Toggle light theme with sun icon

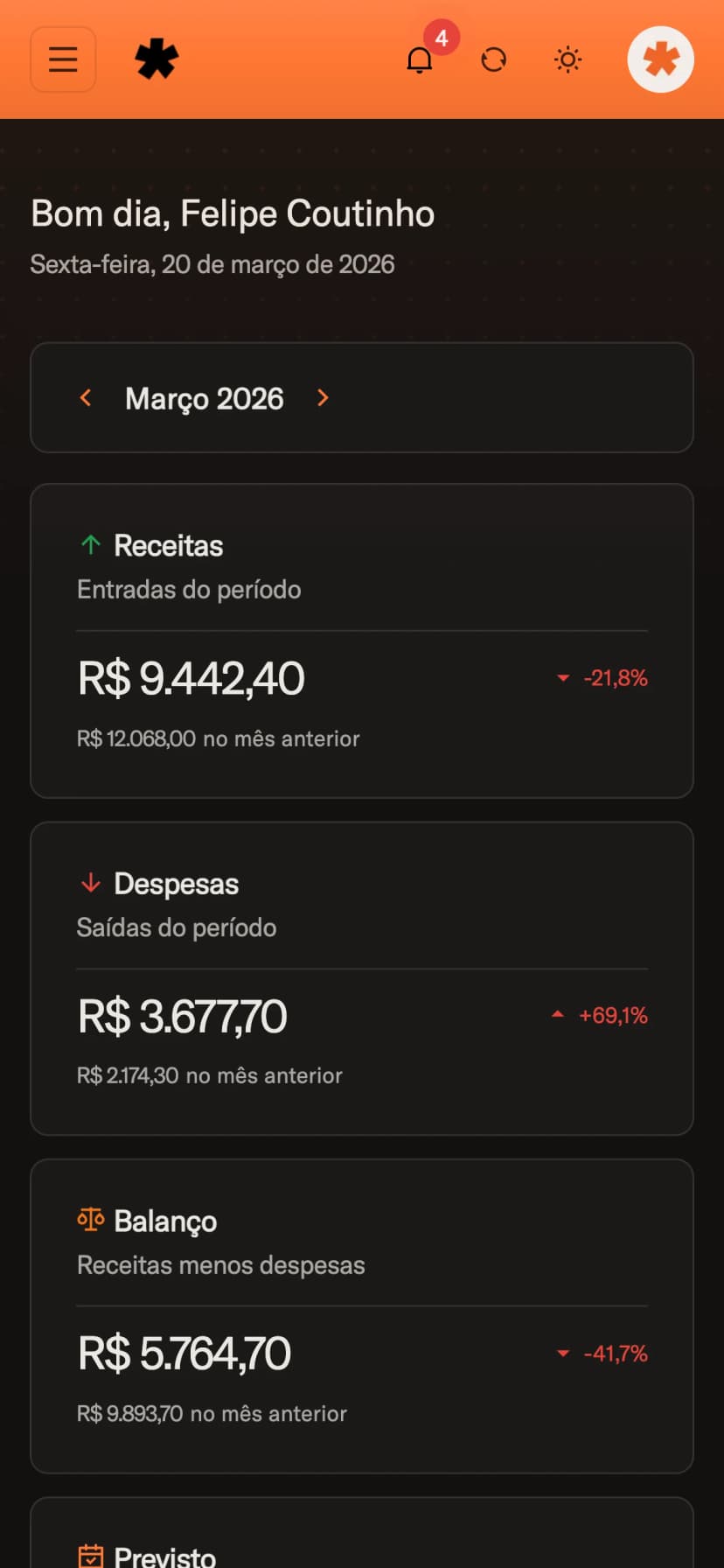pos(568,59)
